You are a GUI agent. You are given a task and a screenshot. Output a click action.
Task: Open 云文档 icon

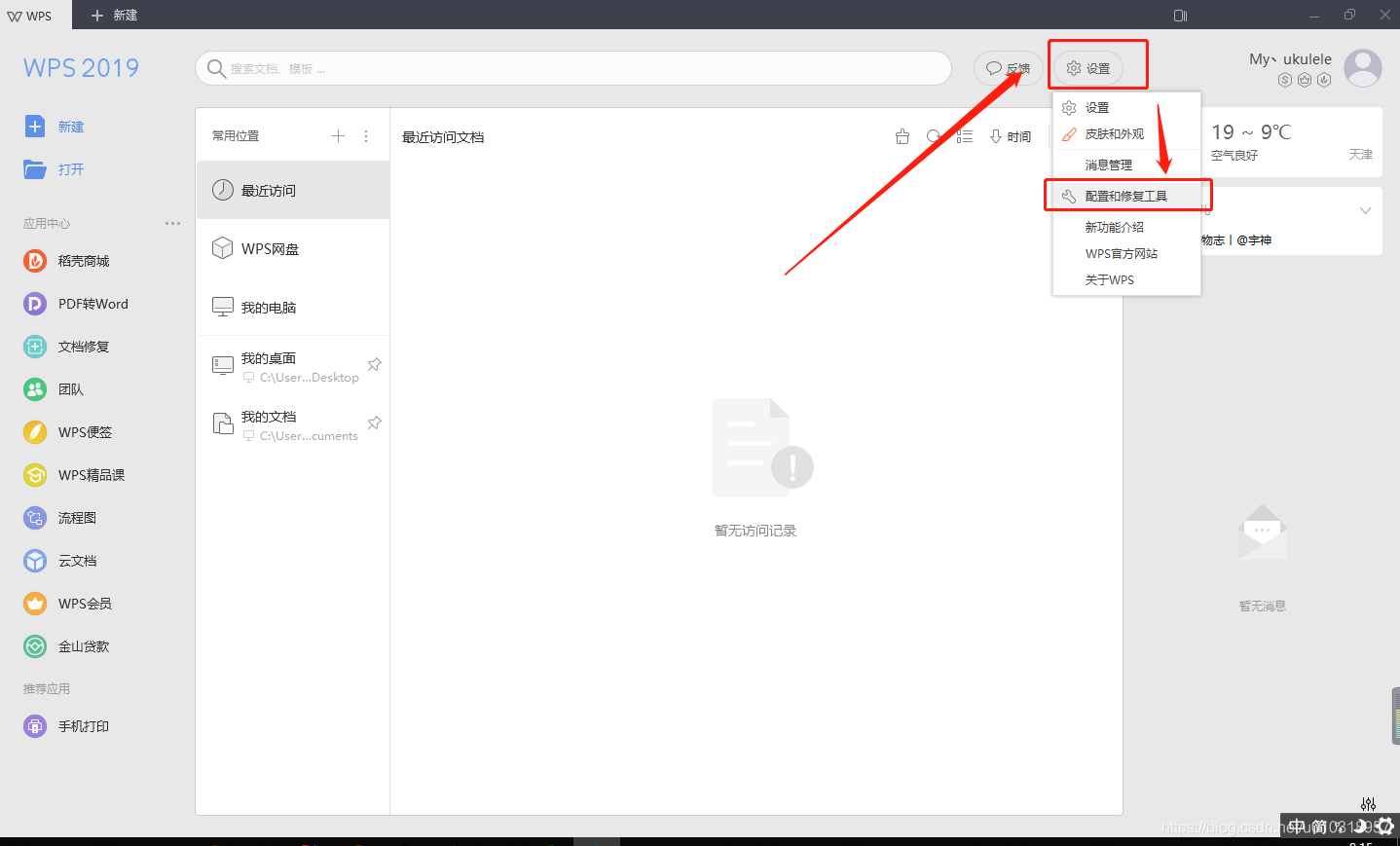(35, 561)
